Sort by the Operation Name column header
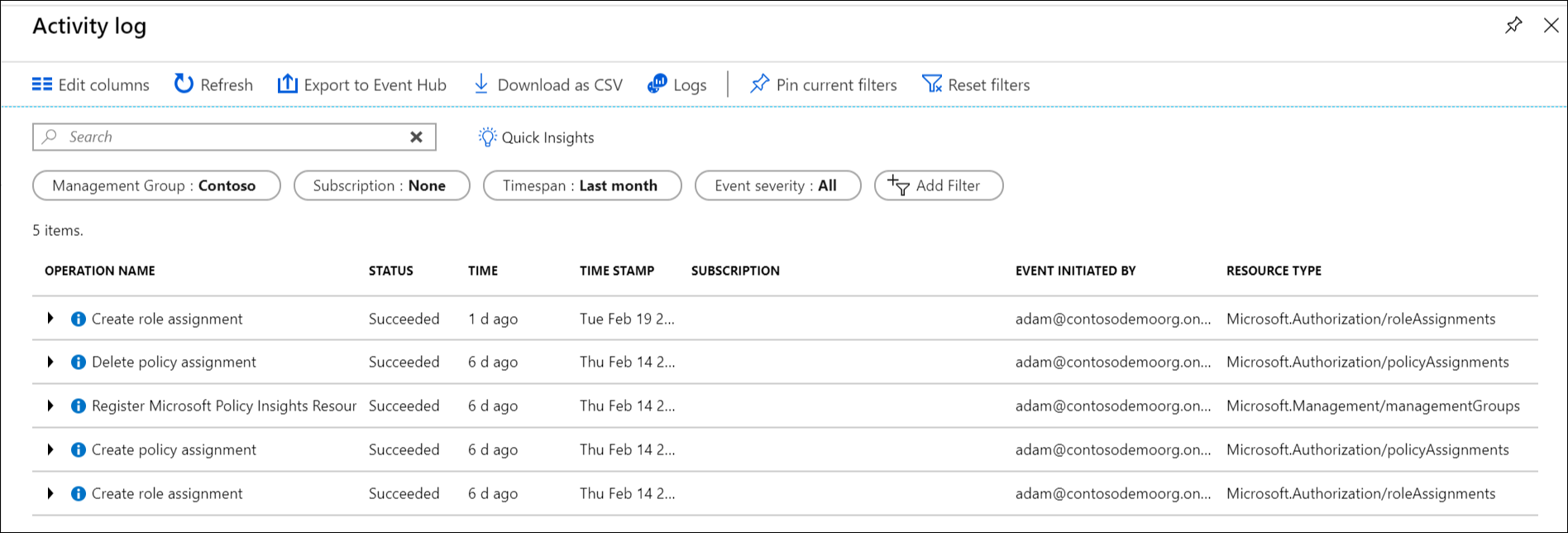1568x533 pixels. (x=100, y=271)
